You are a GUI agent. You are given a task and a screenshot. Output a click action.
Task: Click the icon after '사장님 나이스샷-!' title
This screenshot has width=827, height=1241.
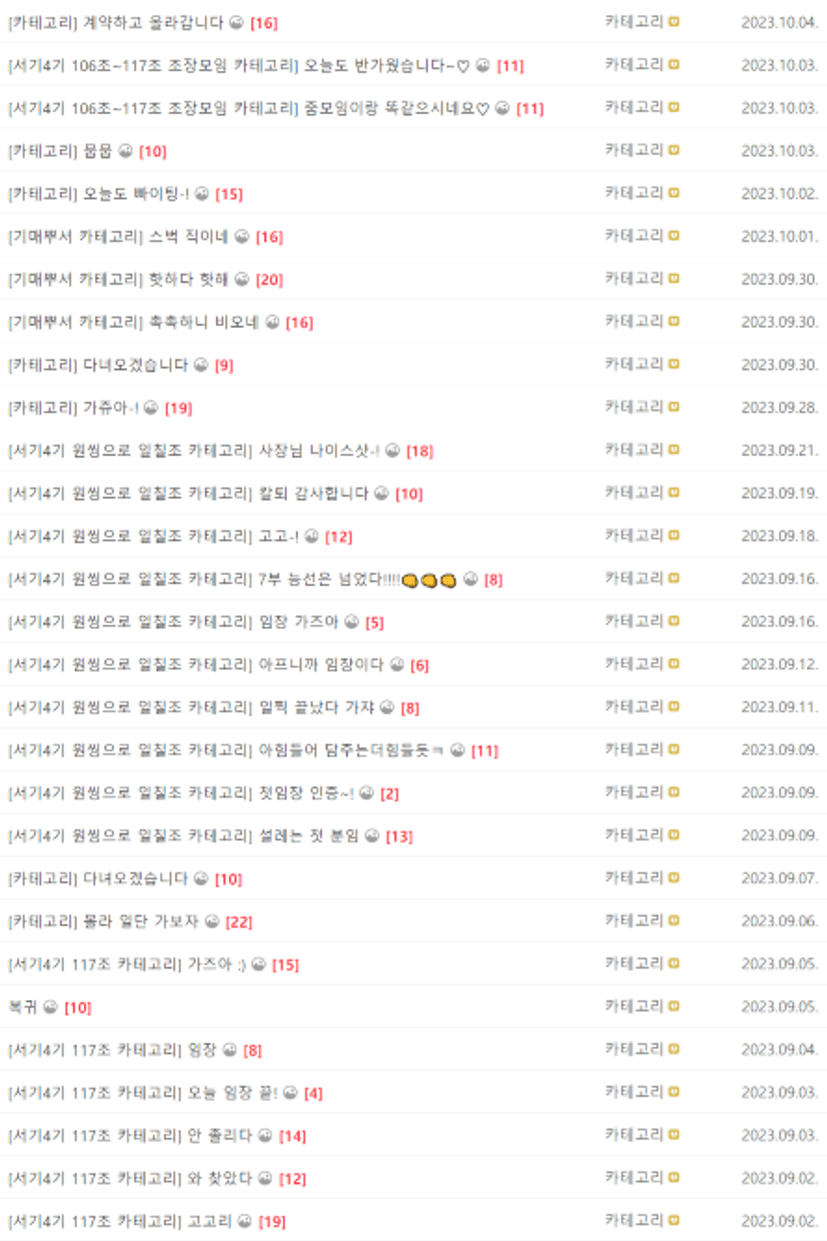(x=392, y=451)
